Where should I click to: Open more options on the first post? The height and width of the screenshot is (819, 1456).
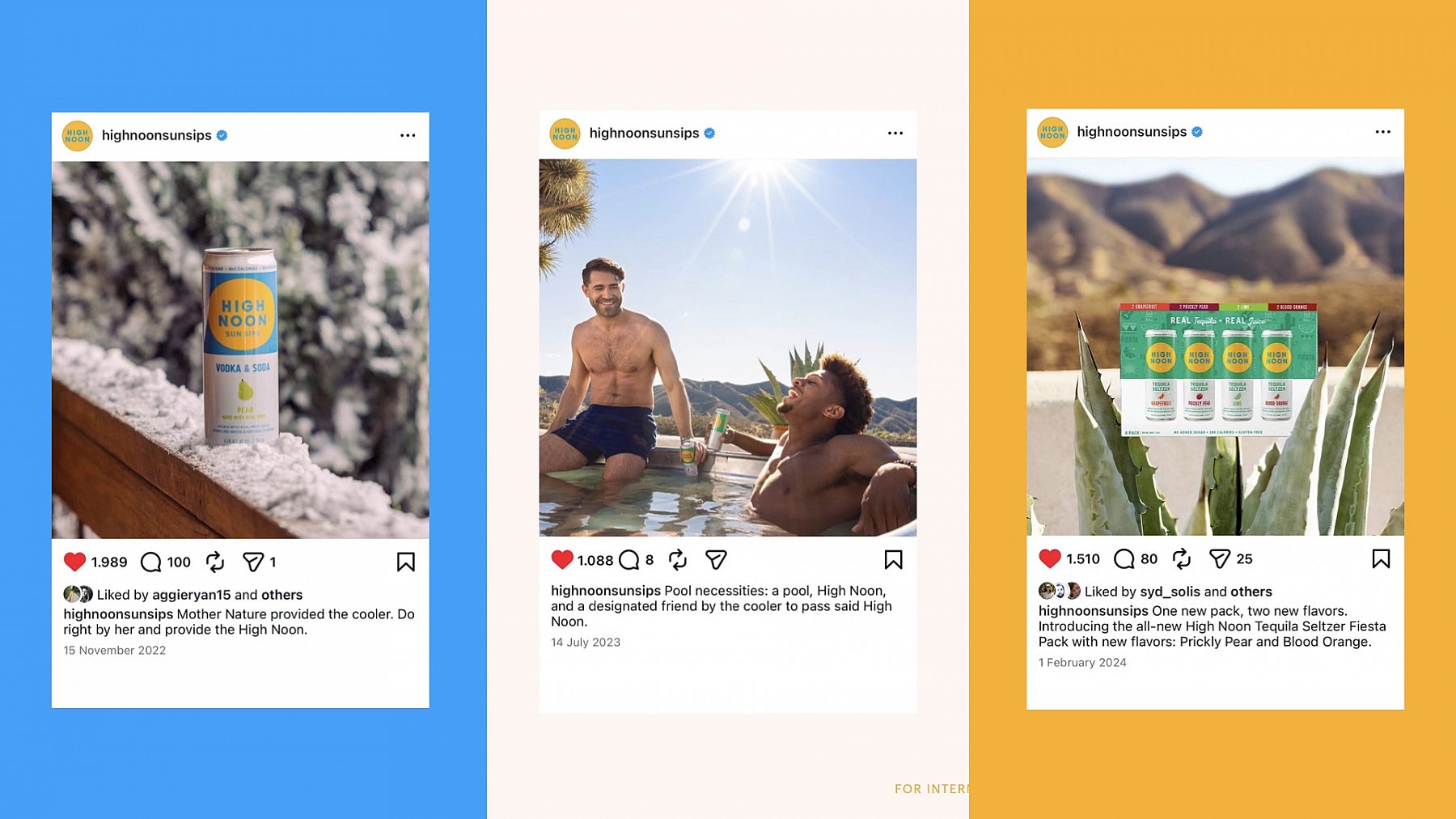(408, 135)
